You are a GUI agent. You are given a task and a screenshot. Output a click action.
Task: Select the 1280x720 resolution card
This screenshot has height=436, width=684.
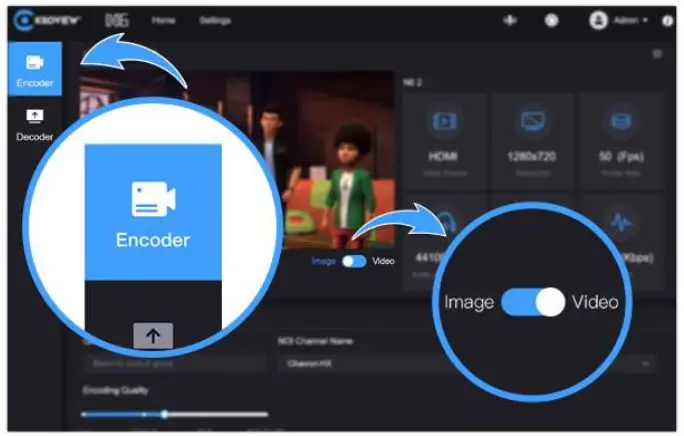(x=532, y=142)
